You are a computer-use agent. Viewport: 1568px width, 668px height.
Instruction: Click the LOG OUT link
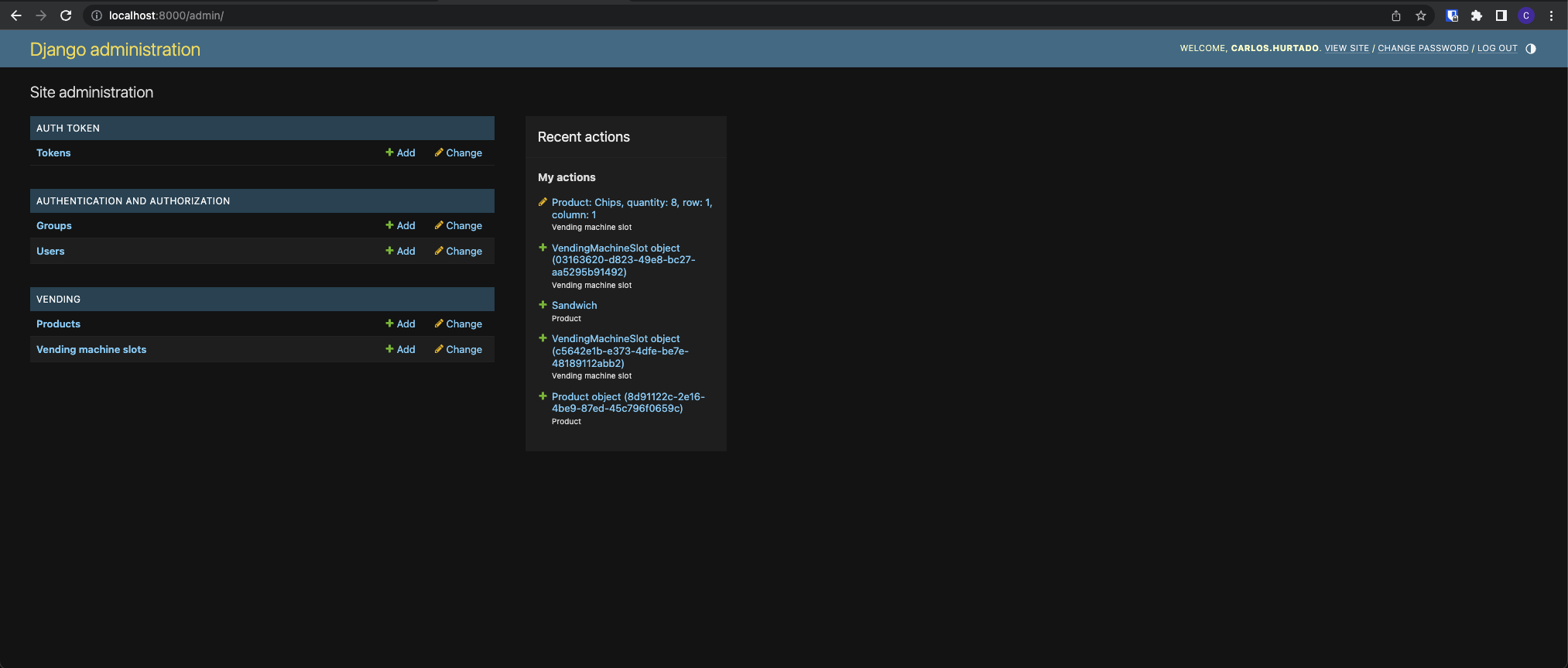(x=1497, y=48)
